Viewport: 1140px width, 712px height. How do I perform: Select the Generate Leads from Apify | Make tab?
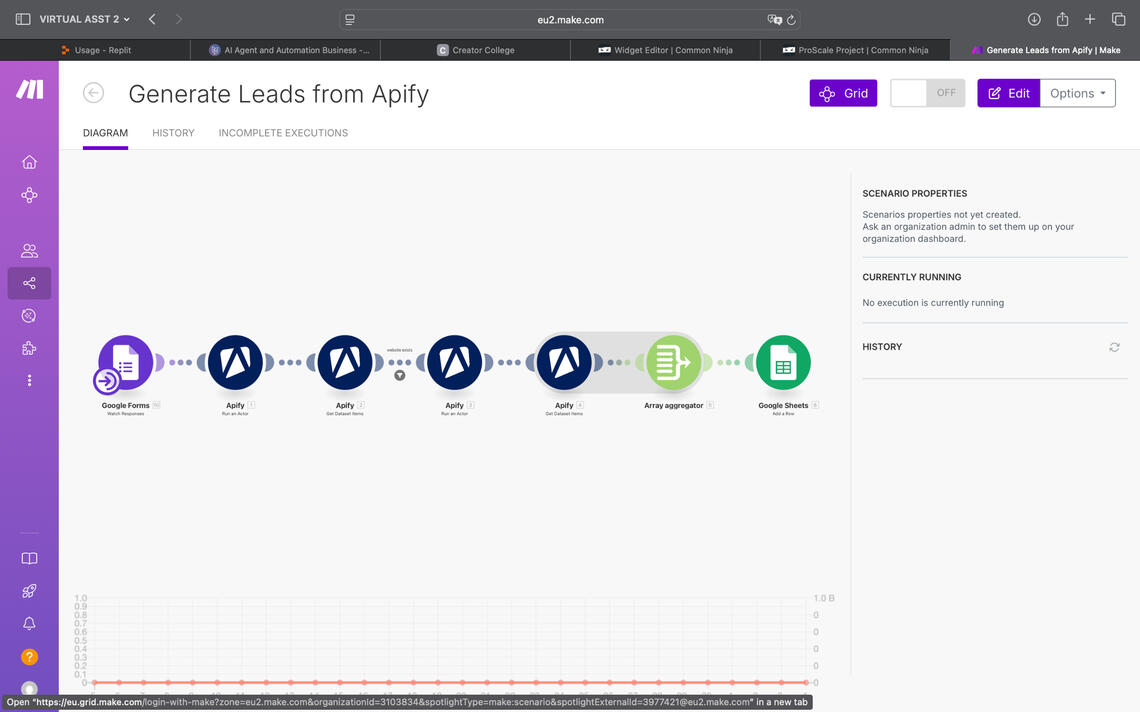tap(1045, 50)
